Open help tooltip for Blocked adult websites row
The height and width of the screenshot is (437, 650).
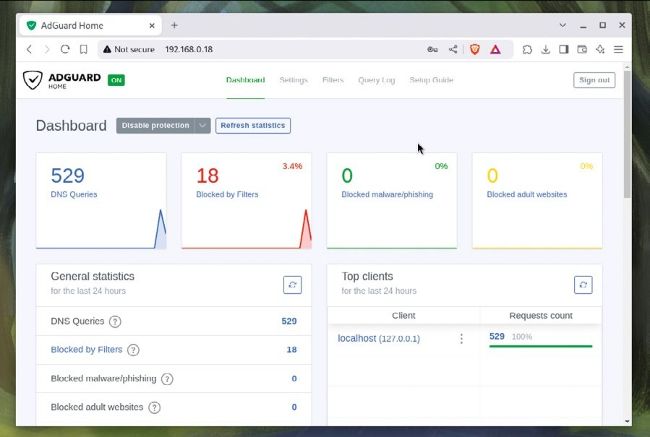(154, 407)
